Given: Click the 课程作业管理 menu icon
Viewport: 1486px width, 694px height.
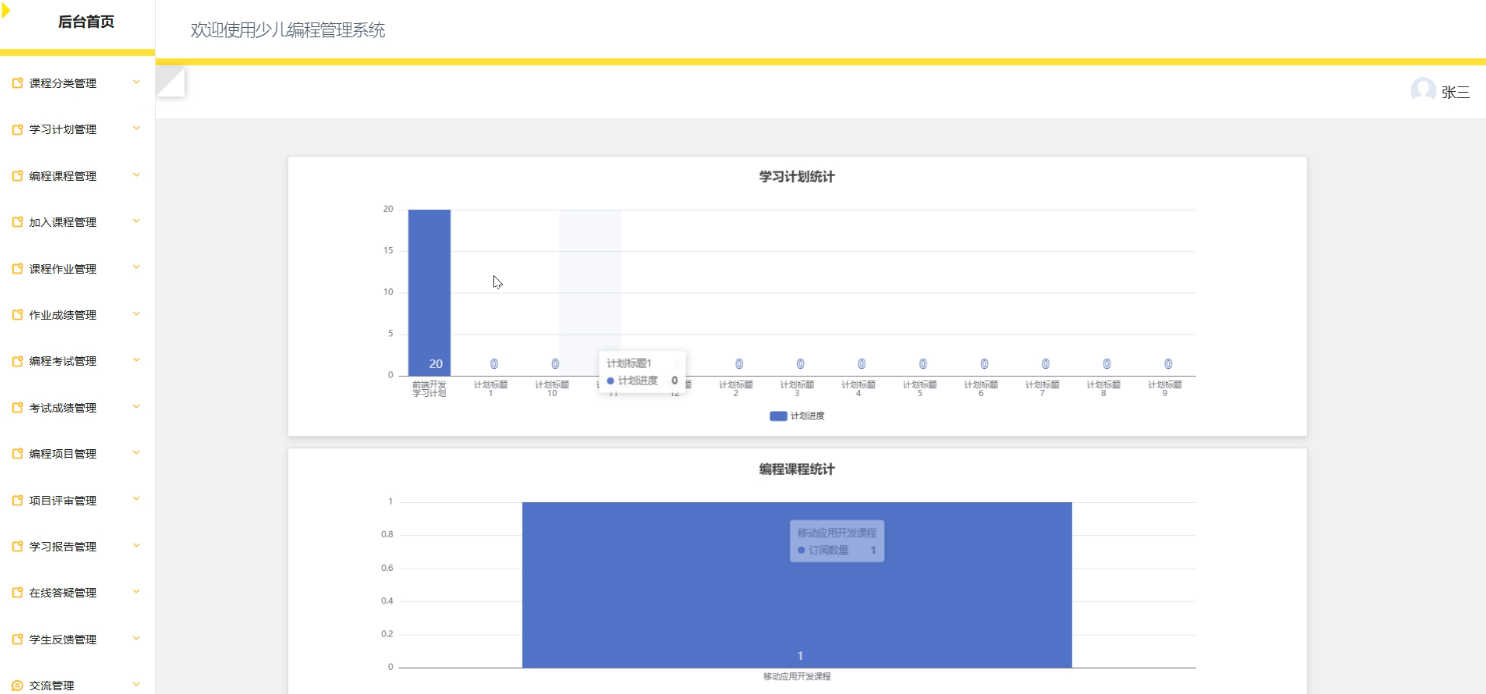Looking at the screenshot, I should tap(17, 269).
